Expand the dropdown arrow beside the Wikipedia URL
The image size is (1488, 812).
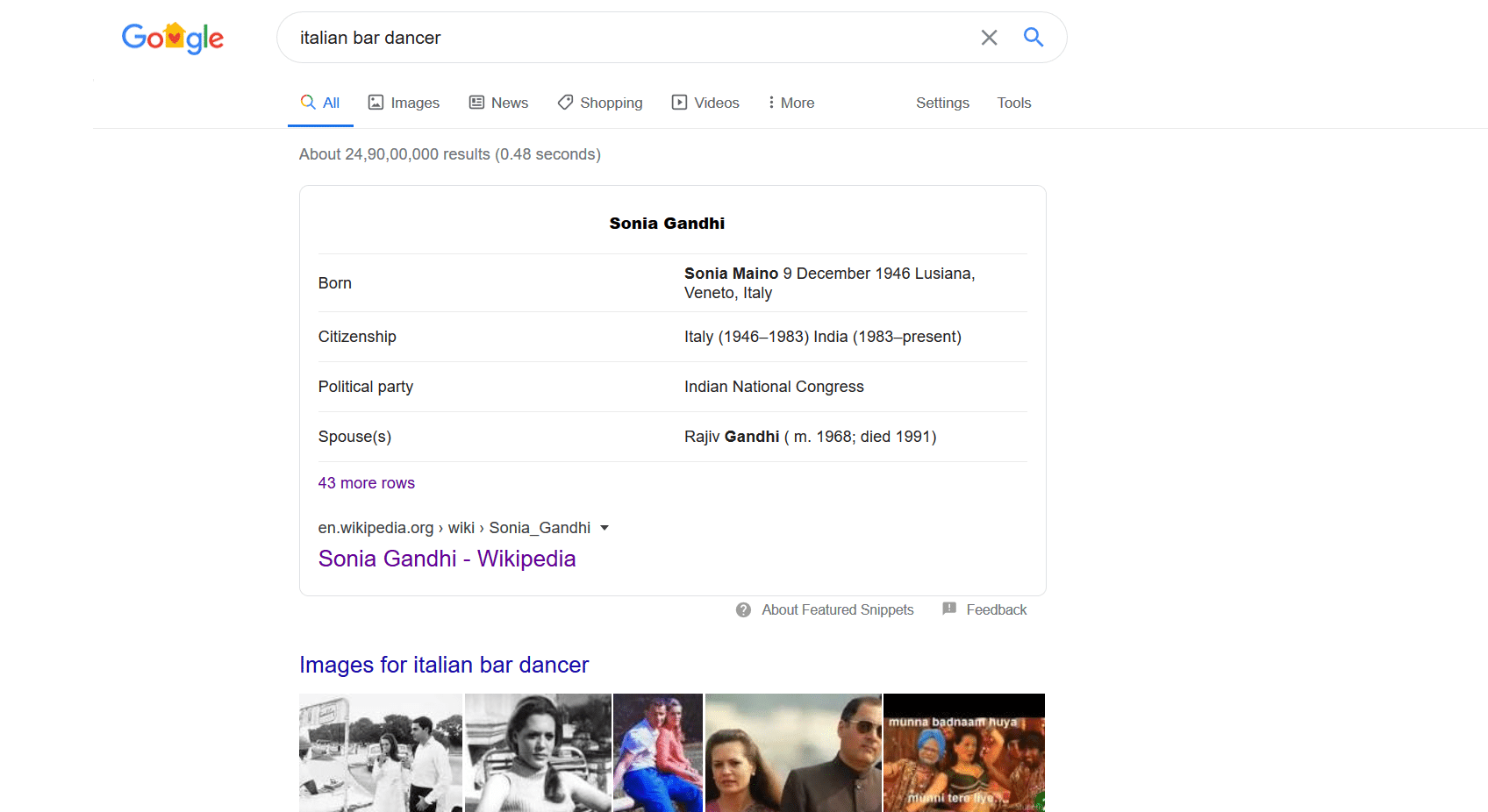point(604,528)
